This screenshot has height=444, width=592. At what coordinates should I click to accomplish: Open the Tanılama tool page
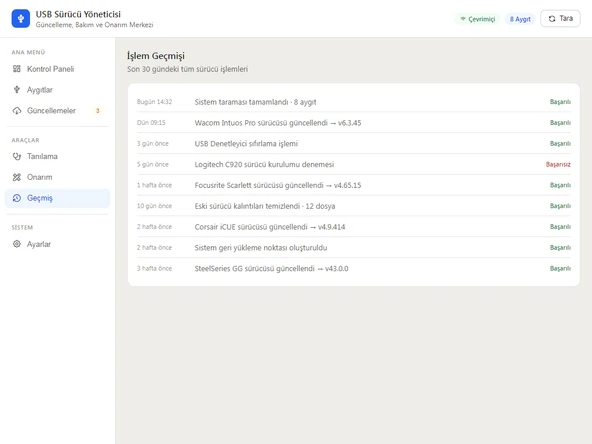pyautogui.click(x=57, y=156)
